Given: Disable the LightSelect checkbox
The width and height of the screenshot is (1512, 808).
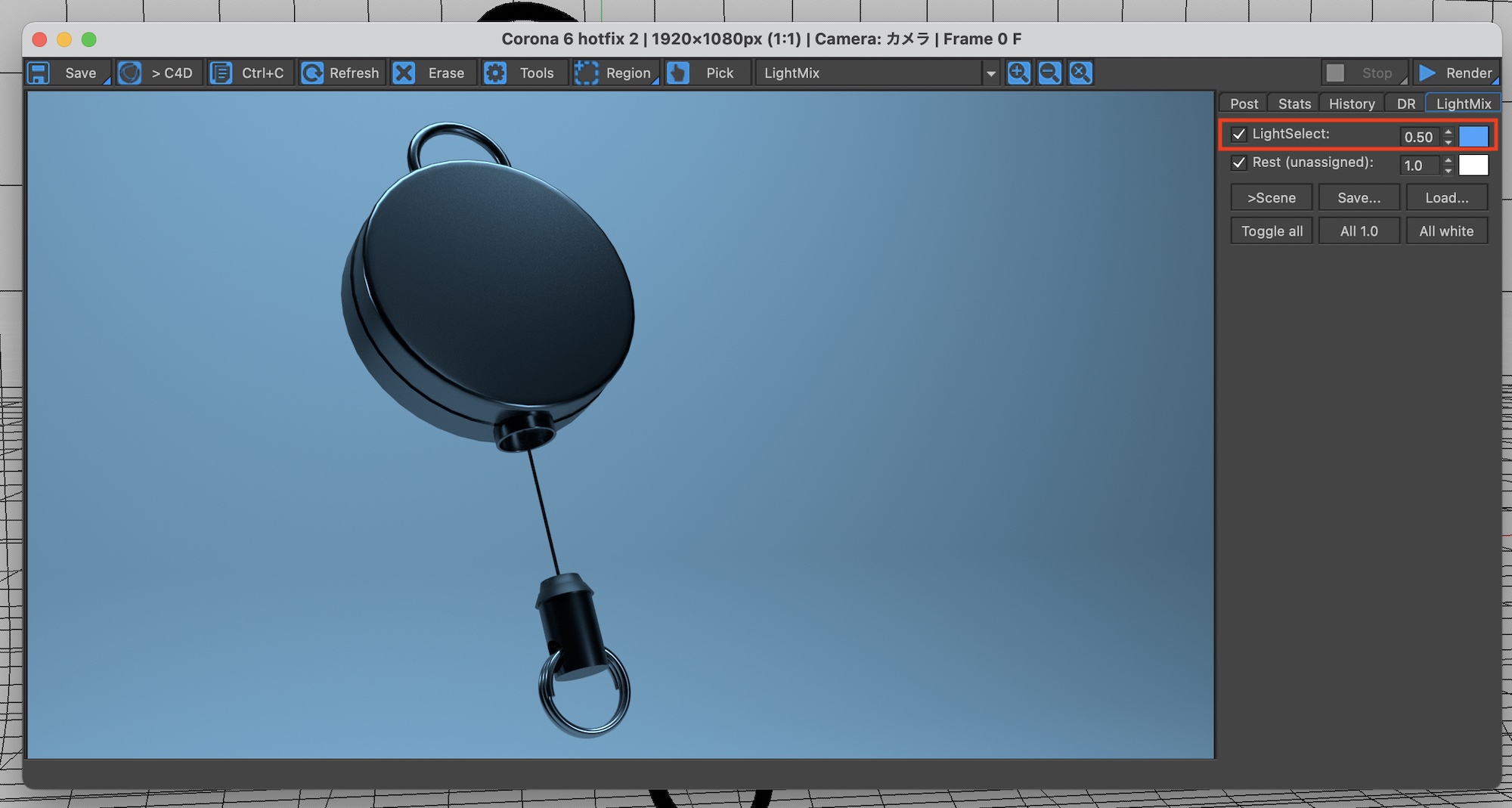Looking at the screenshot, I should [1238, 135].
